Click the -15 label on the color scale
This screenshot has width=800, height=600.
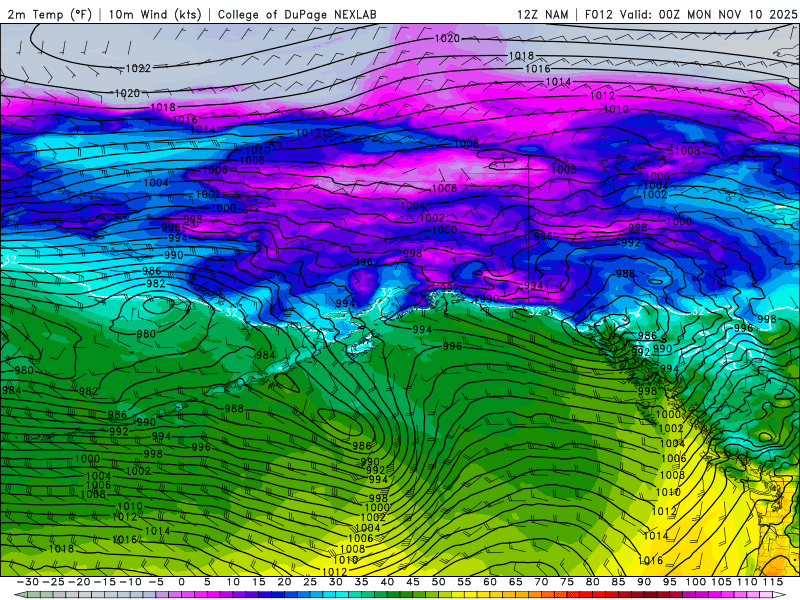click(x=105, y=582)
